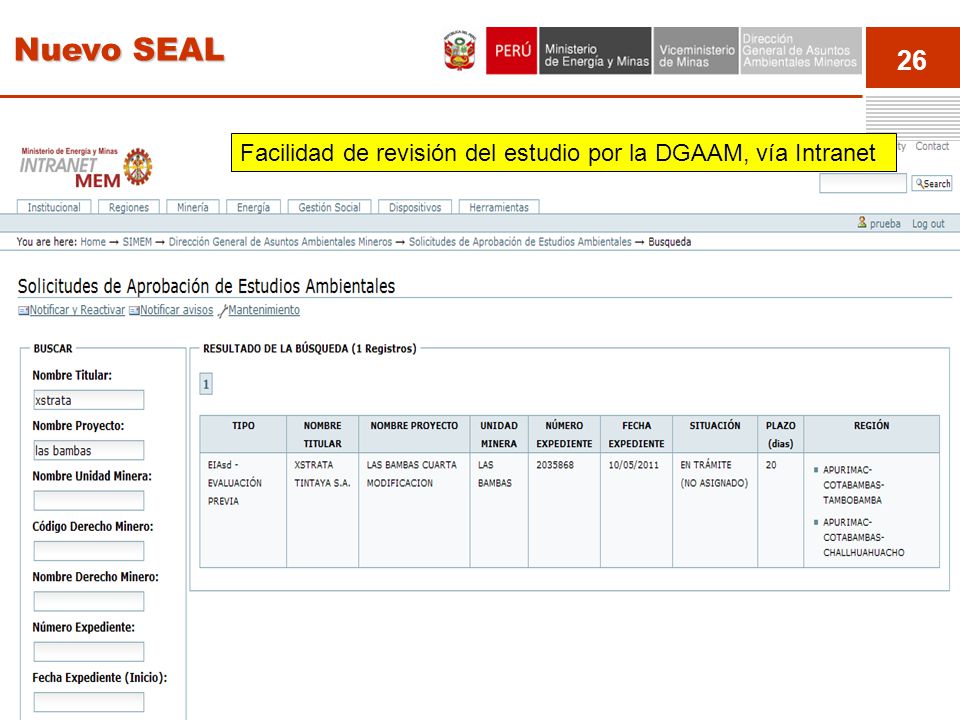The height and width of the screenshot is (720, 960).
Task: Open the Dispositivos tab
Action: tap(415, 207)
